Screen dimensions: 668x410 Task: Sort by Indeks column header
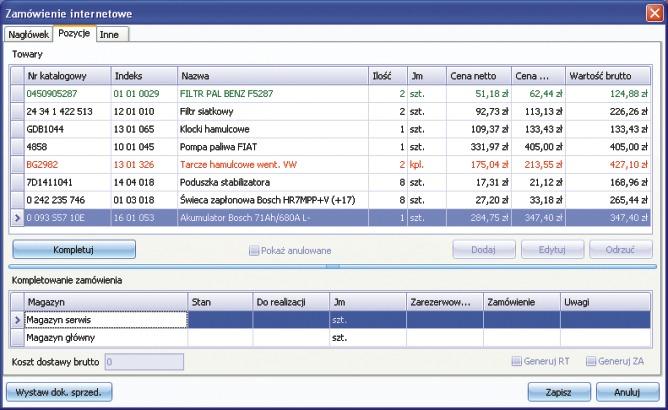pos(144,76)
